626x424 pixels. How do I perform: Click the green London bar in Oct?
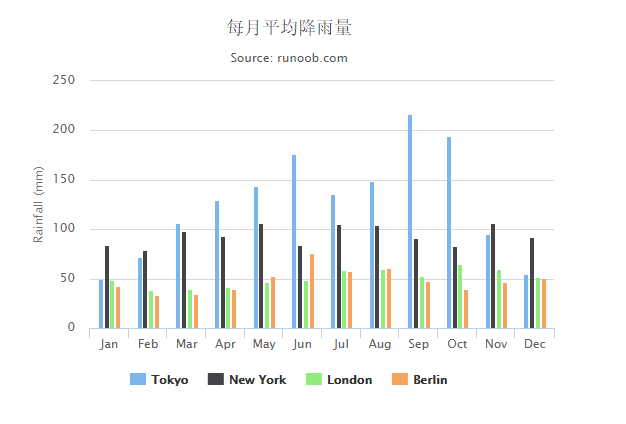tap(460, 297)
